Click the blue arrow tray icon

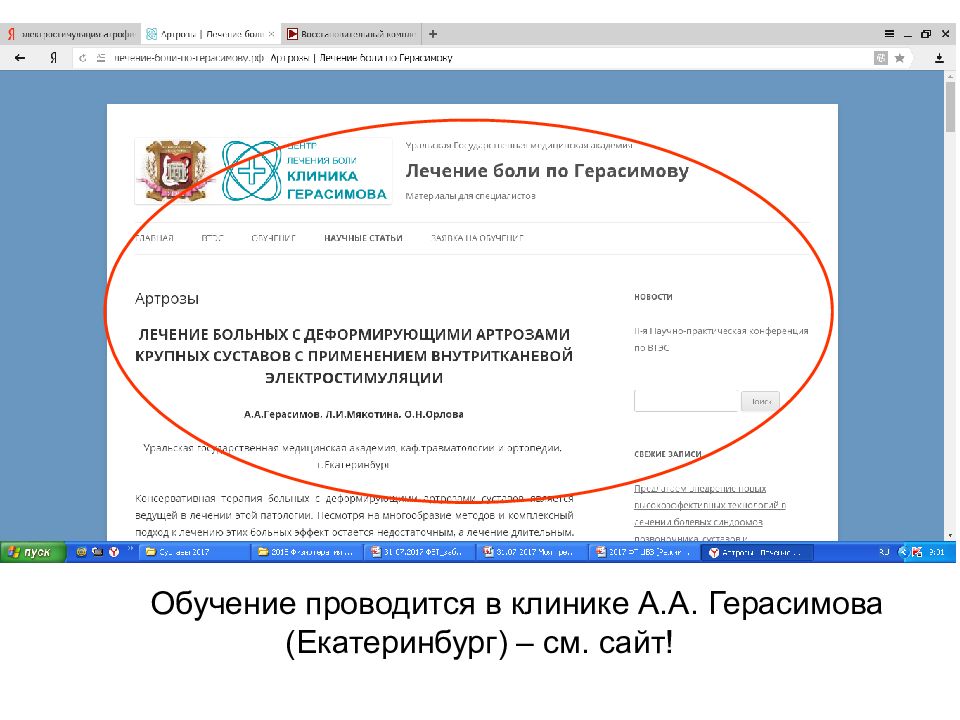[x=902, y=552]
